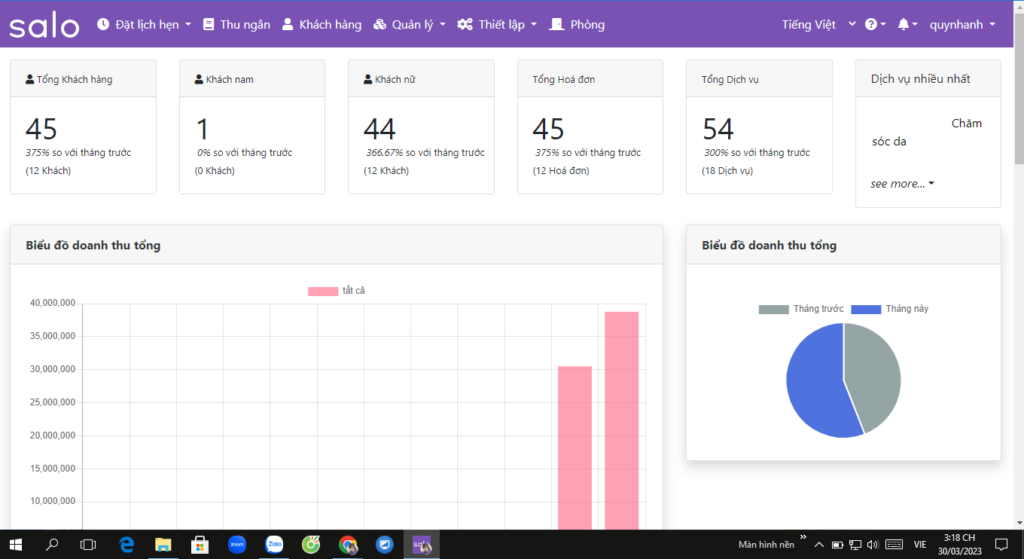Screen dimensions: 1024x559
Task: Toggle the 'tất cả' dataset in bar chart legend
Action: pos(337,291)
